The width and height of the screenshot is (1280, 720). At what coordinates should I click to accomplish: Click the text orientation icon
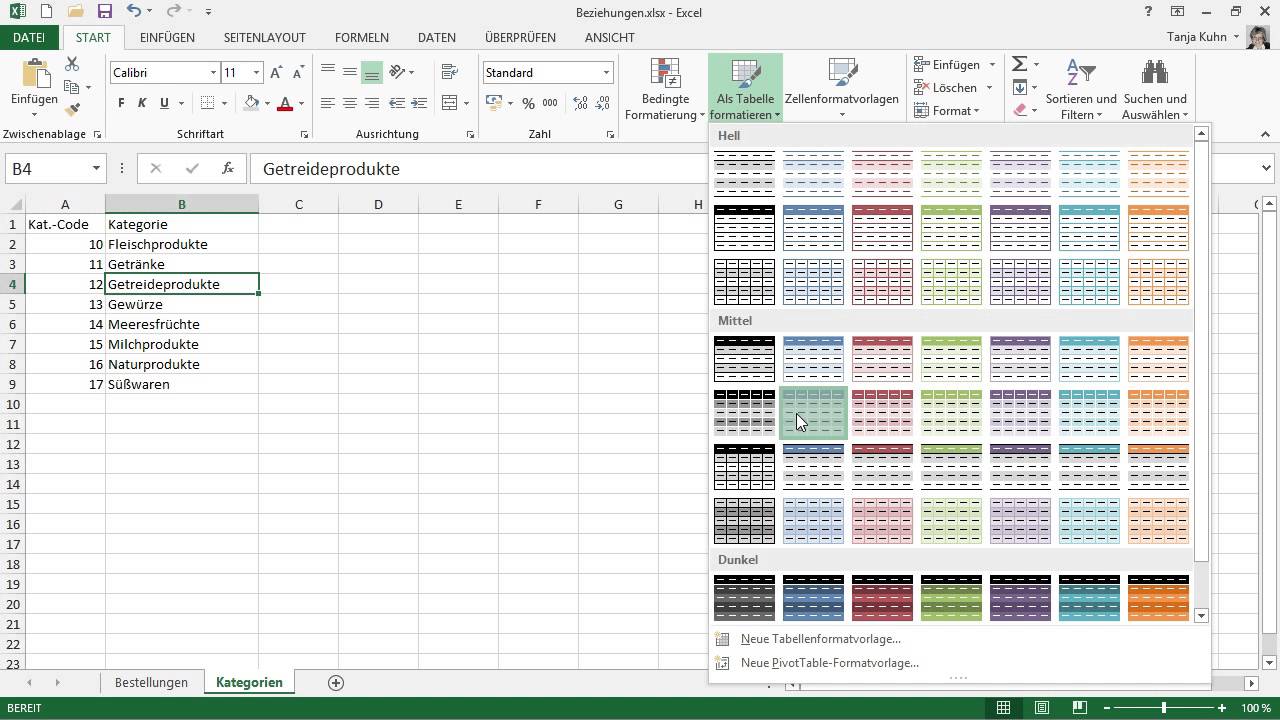point(398,72)
